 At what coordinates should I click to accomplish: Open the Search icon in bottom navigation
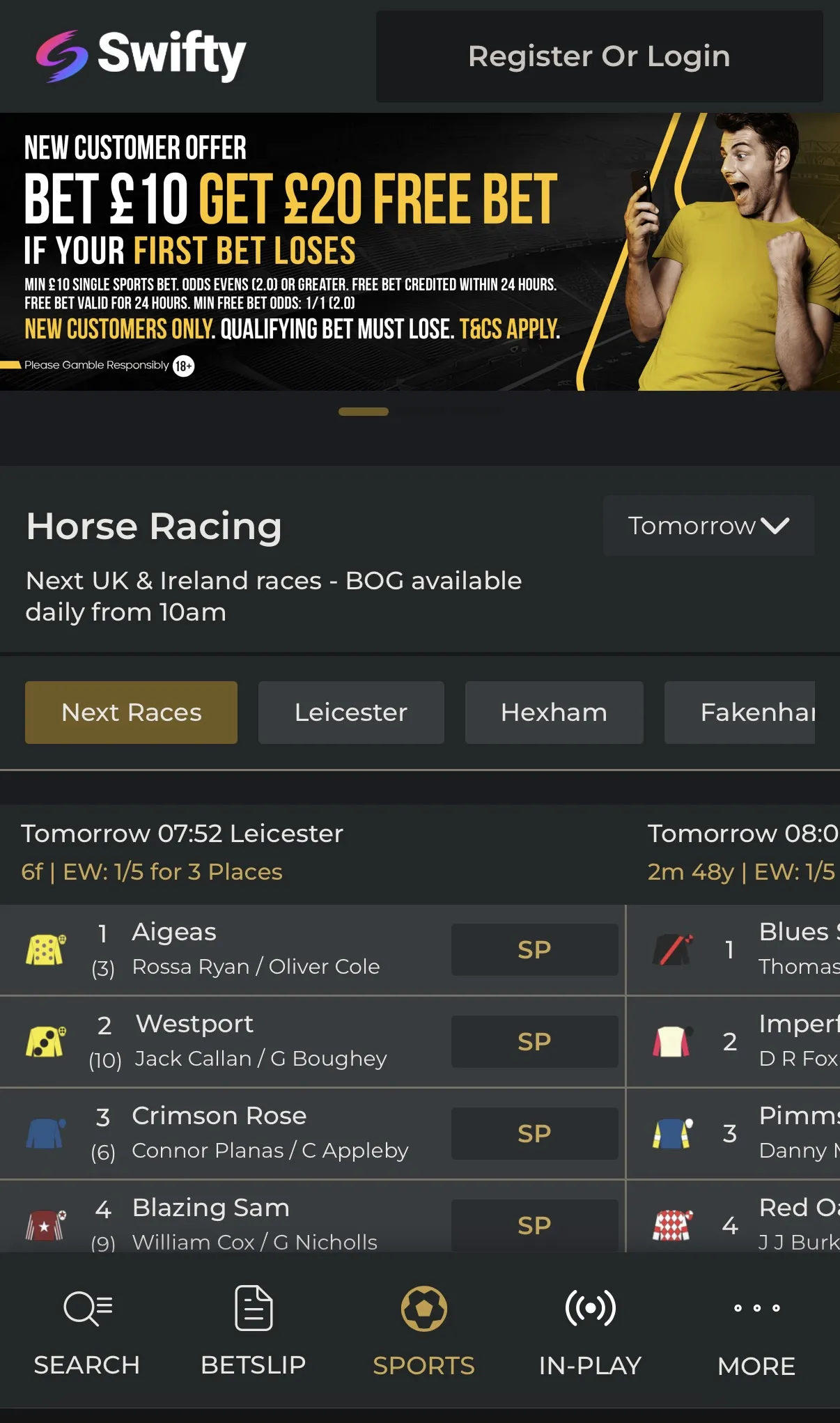click(x=87, y=1308)
